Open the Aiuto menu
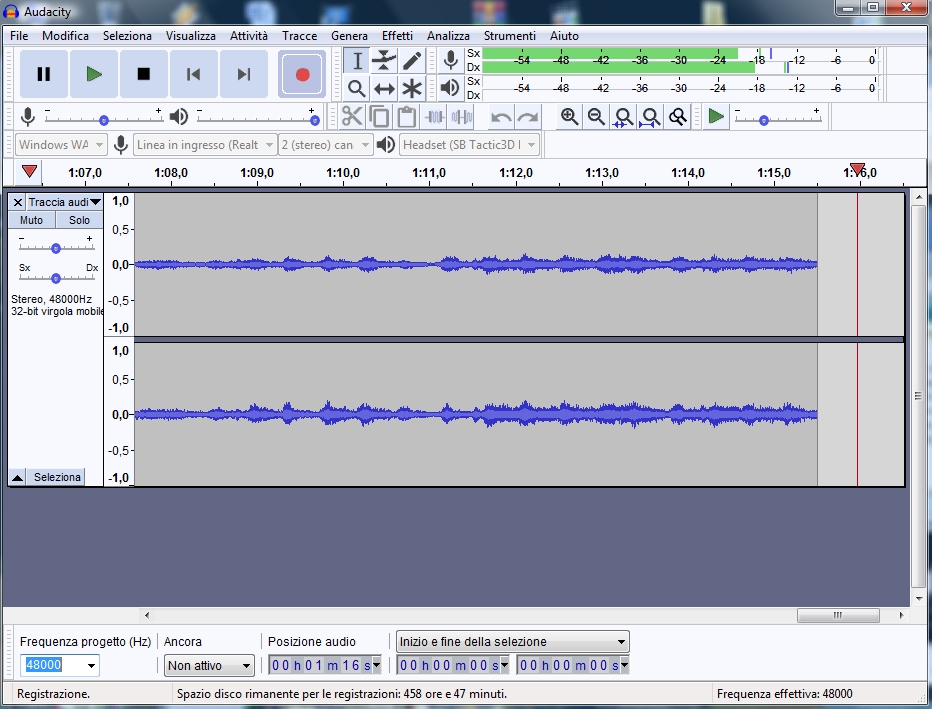 564,36
